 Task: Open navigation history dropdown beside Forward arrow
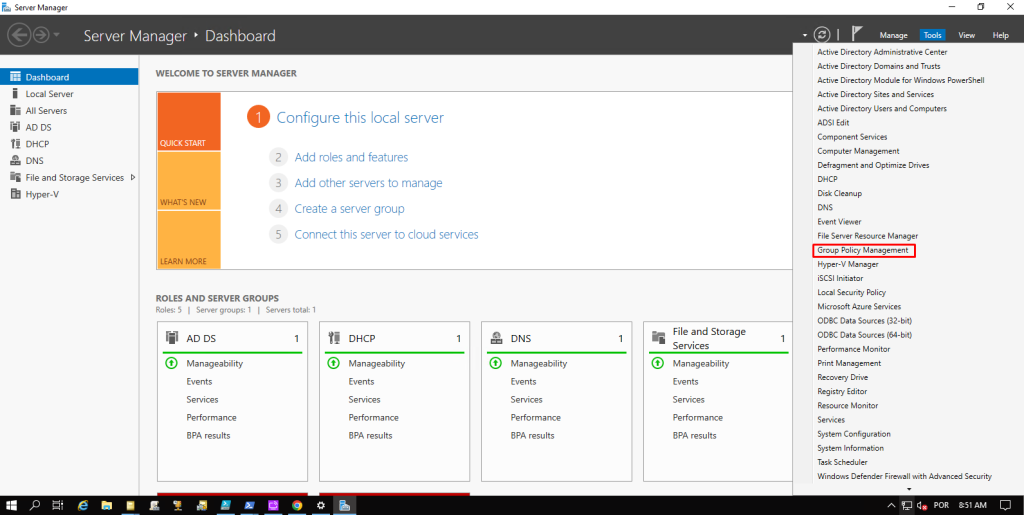point(57,35)
